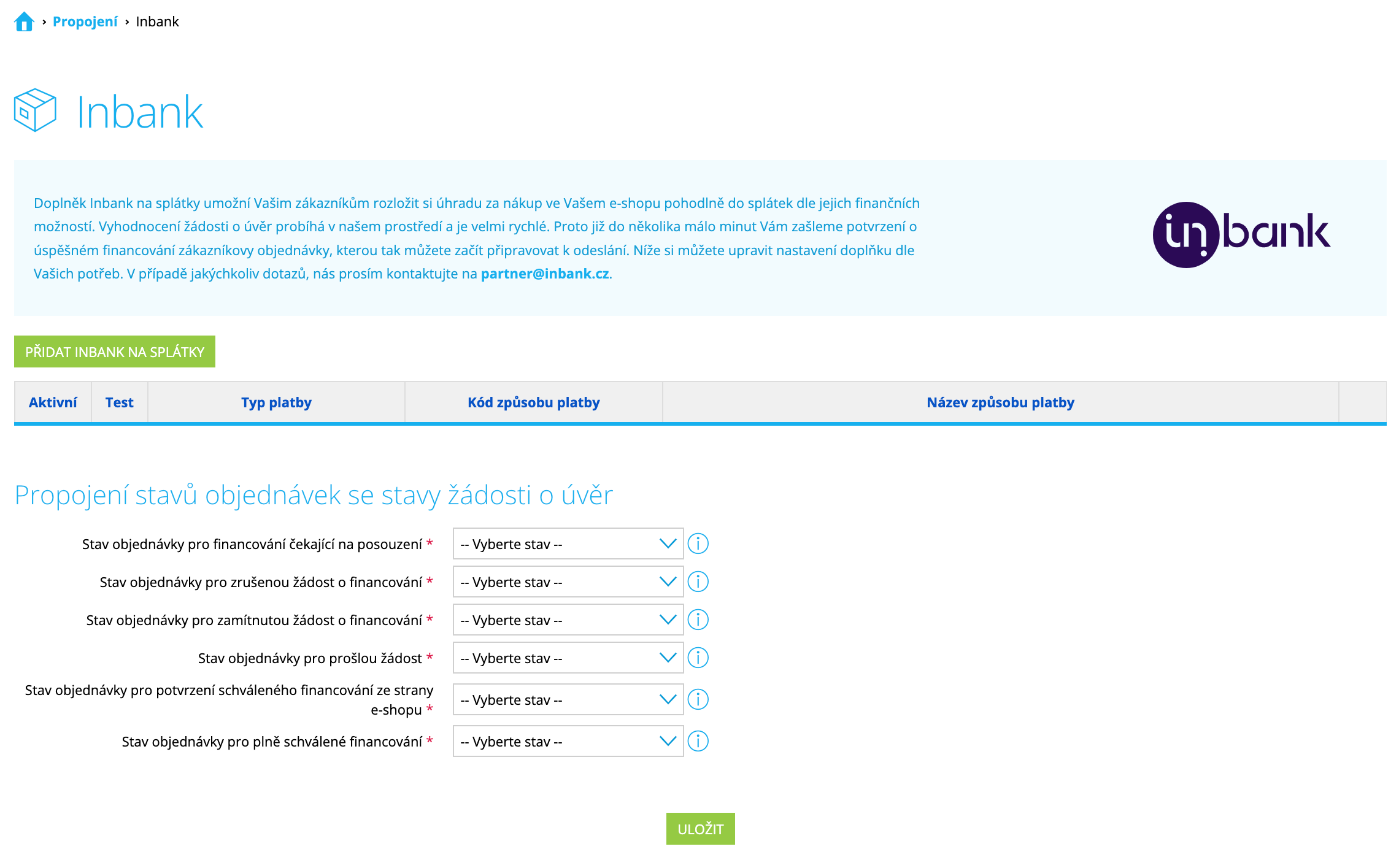Show info for prošlou žádost status
This screenshot has height=868, width=1399.
coord(698,658)
